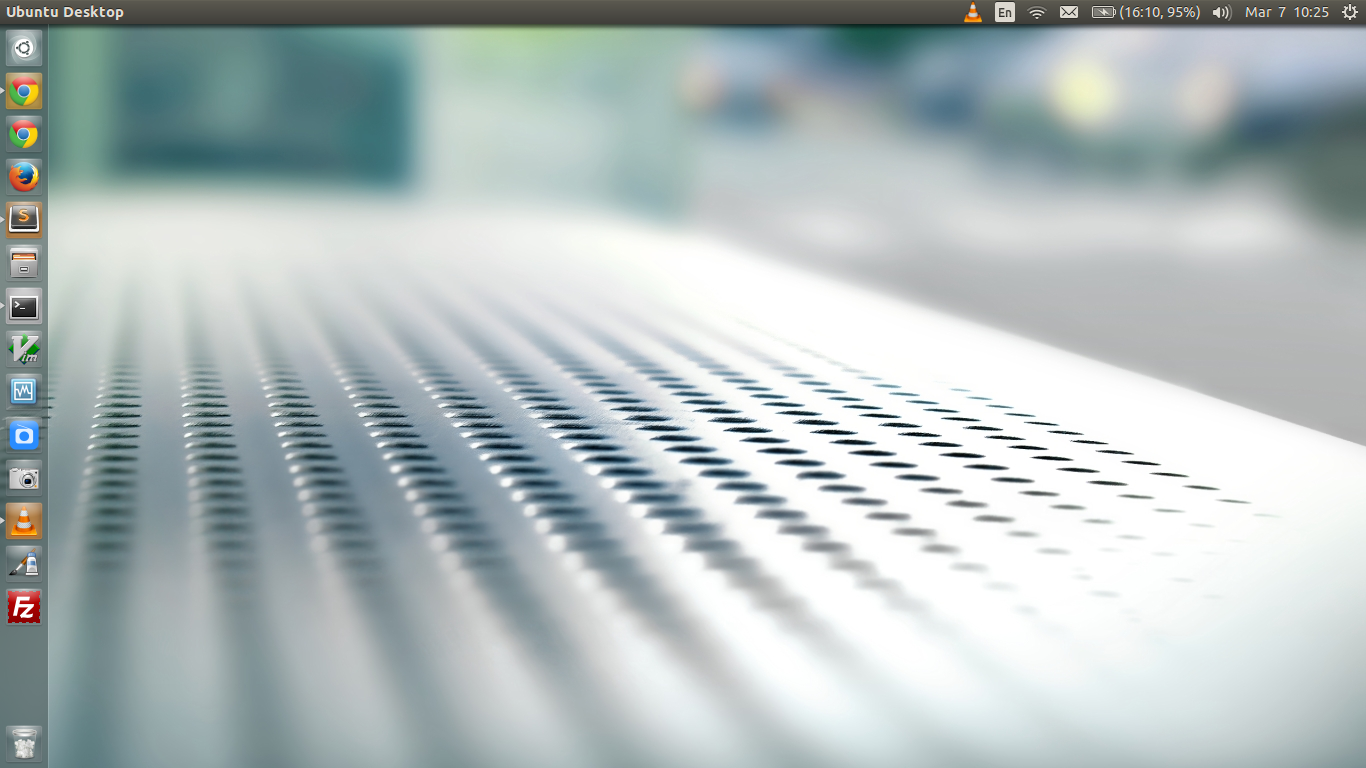Viewport: 1366px width, 768px height.
Task: Switch to Sublime Text in launcher
Action: point(24,220)
